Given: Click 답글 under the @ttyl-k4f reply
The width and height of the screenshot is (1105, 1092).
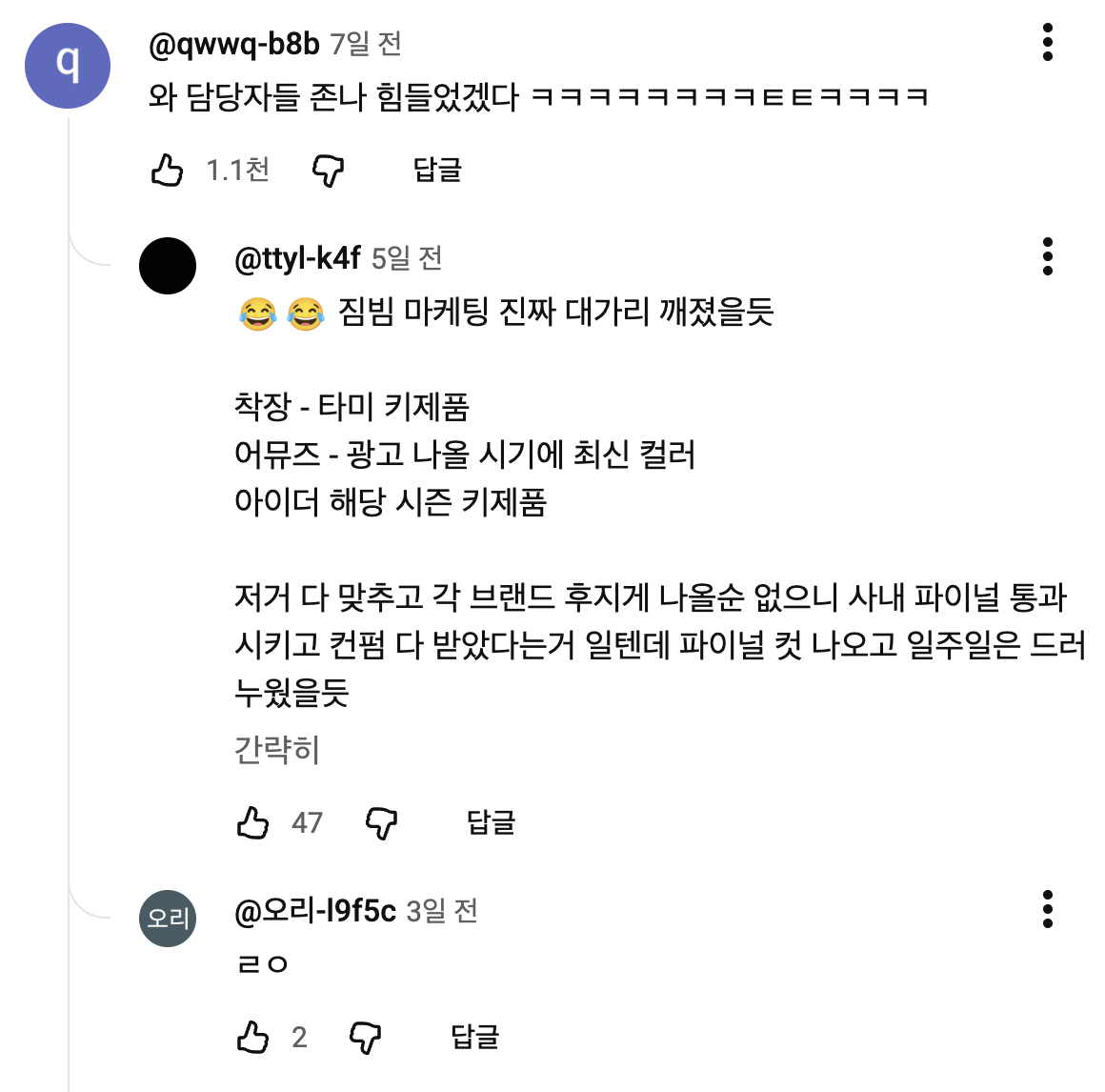Looking at the screenshot, I should point(491,822).
